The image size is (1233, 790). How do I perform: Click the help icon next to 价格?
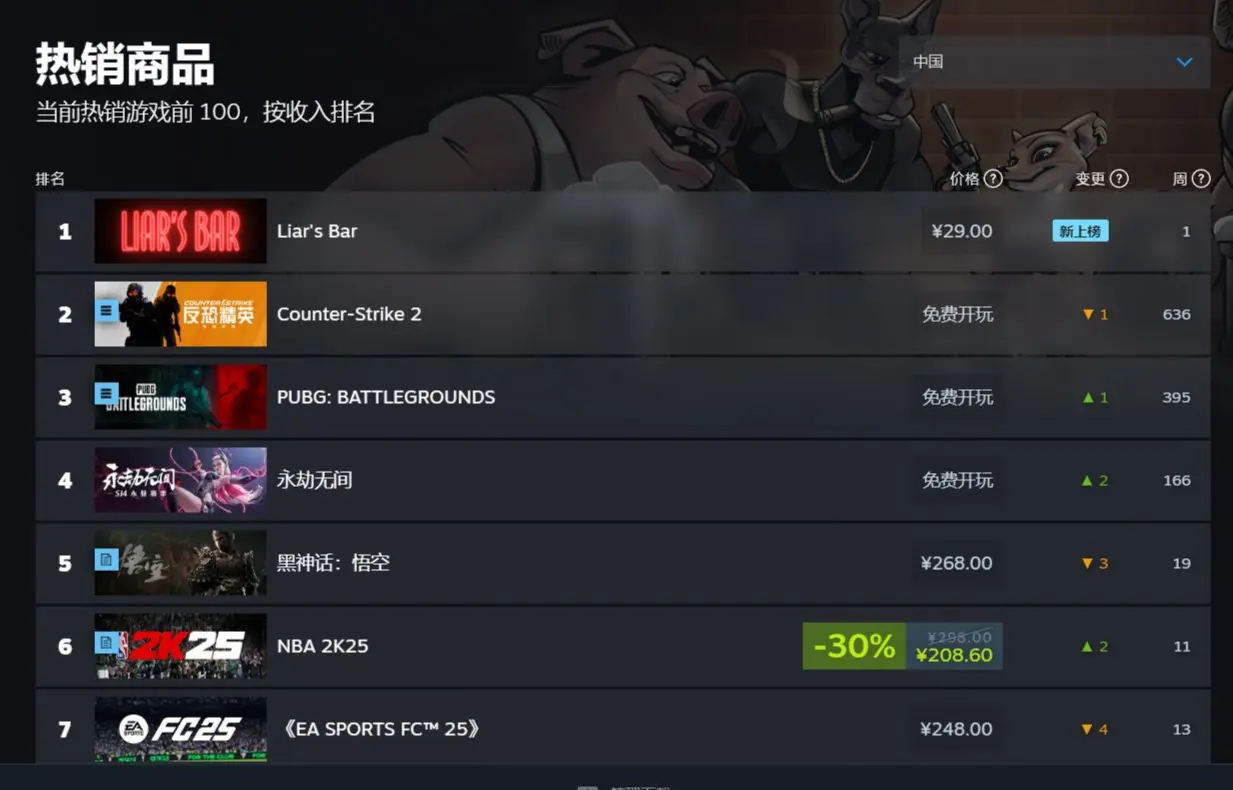[x=993, y=179]
